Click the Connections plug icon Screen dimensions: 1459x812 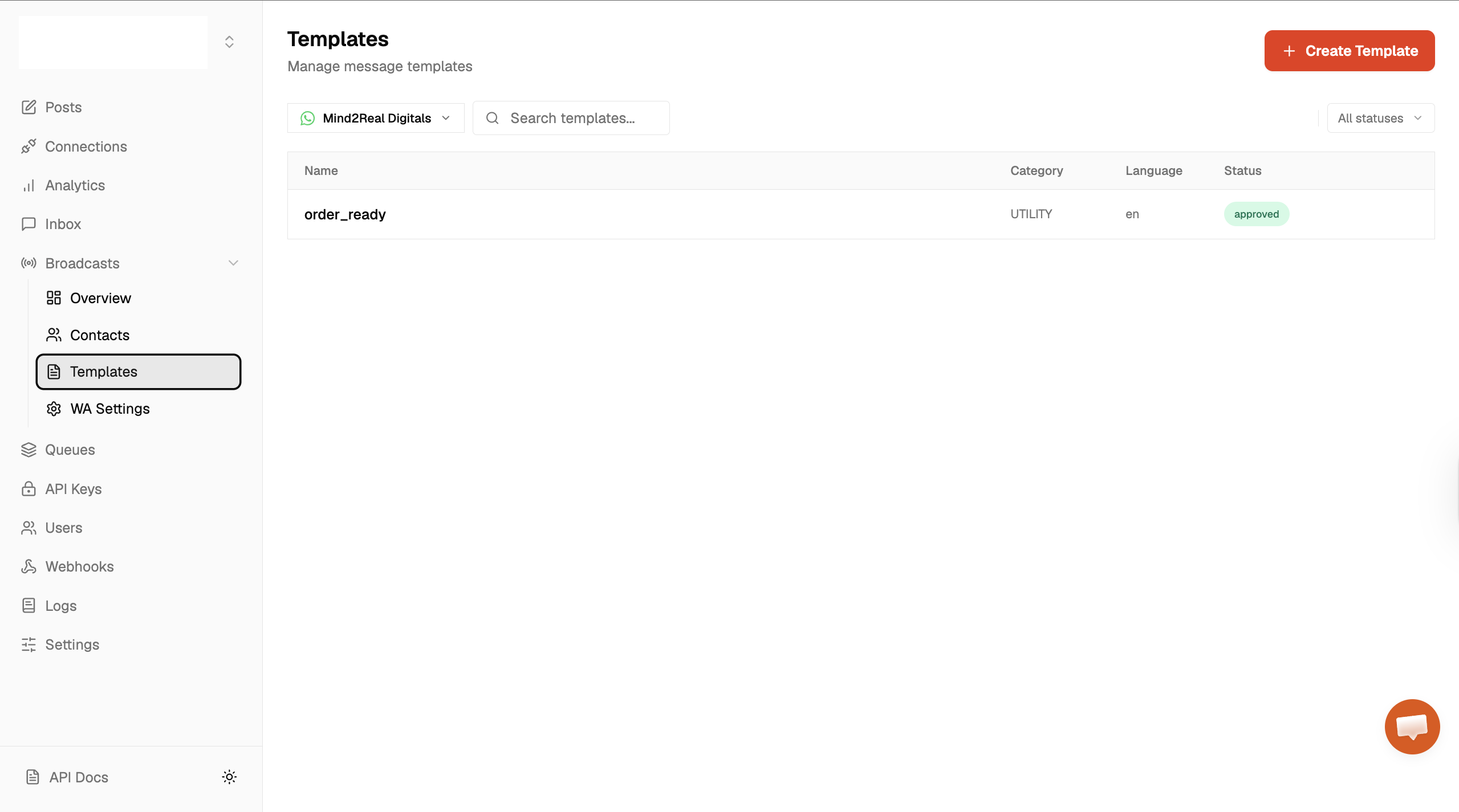(29, 146)
